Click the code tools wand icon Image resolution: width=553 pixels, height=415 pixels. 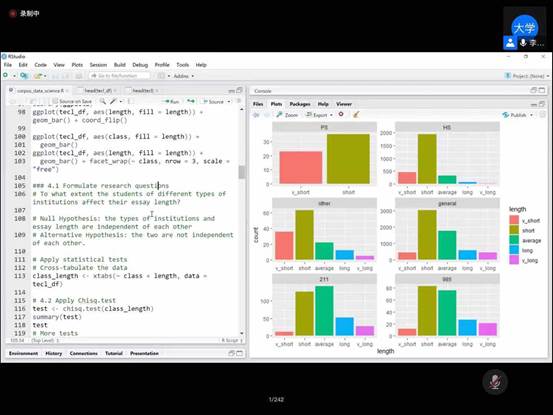click(113, 102)
